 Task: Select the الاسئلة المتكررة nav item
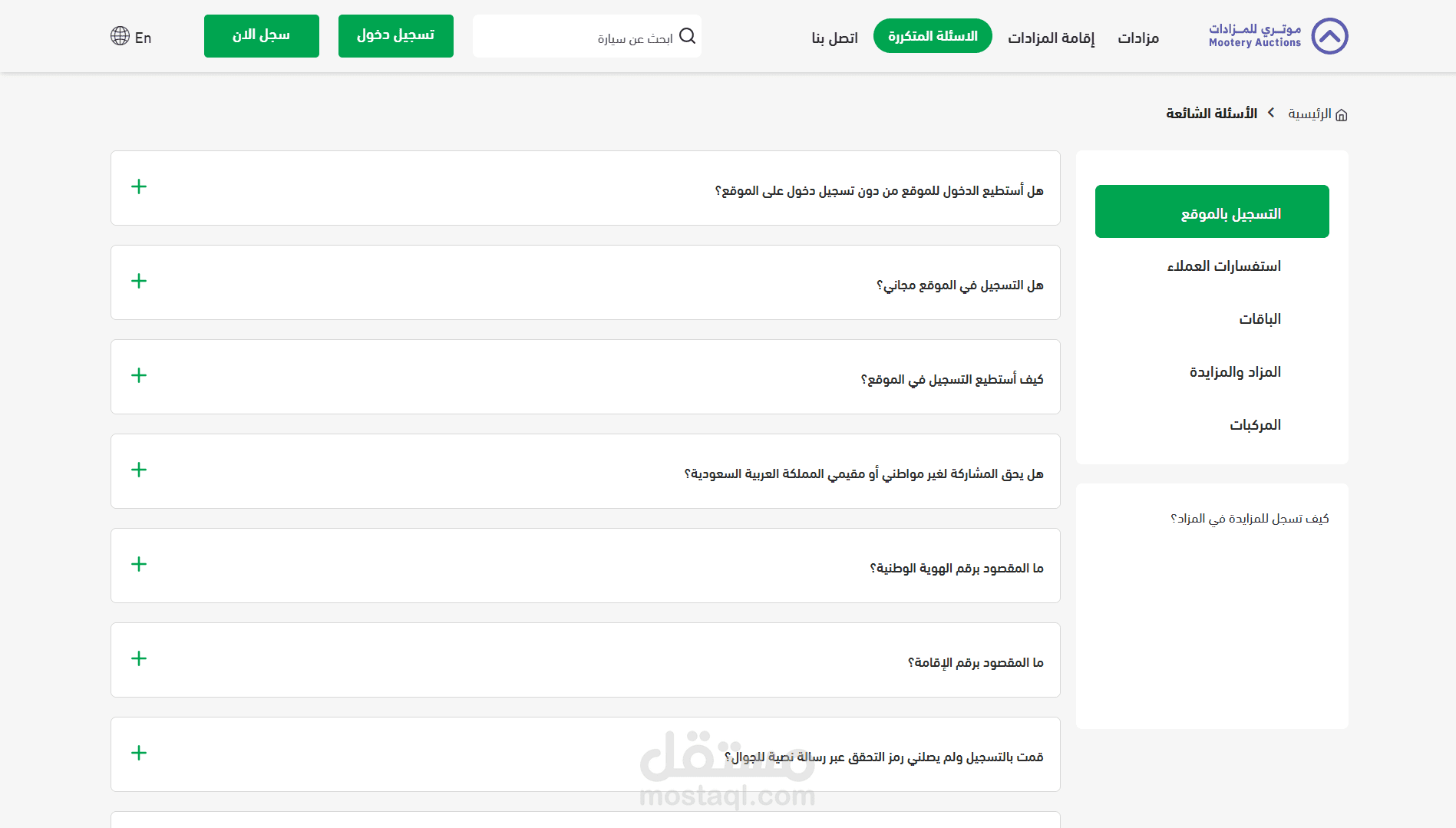(x=933, y=36)
